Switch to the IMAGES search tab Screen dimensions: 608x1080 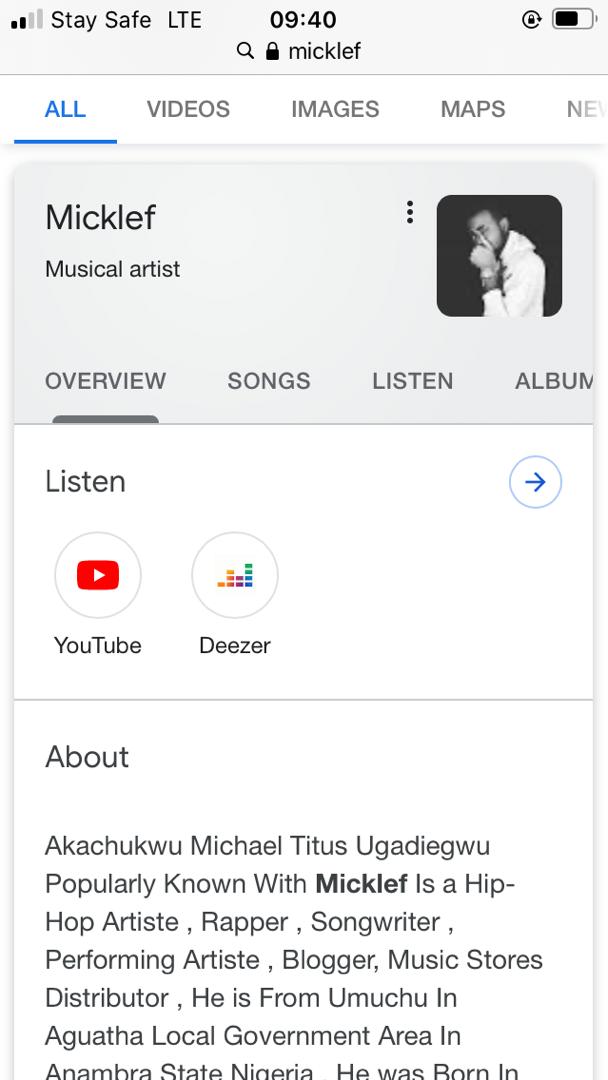335,109
